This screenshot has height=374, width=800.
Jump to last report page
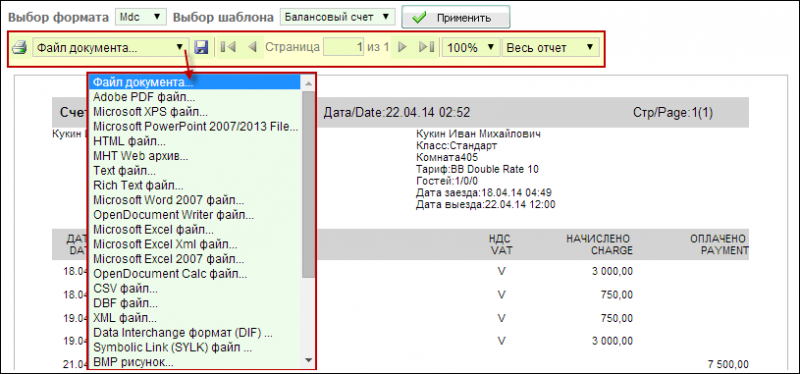pyautogui.click(x=426, y=47)
